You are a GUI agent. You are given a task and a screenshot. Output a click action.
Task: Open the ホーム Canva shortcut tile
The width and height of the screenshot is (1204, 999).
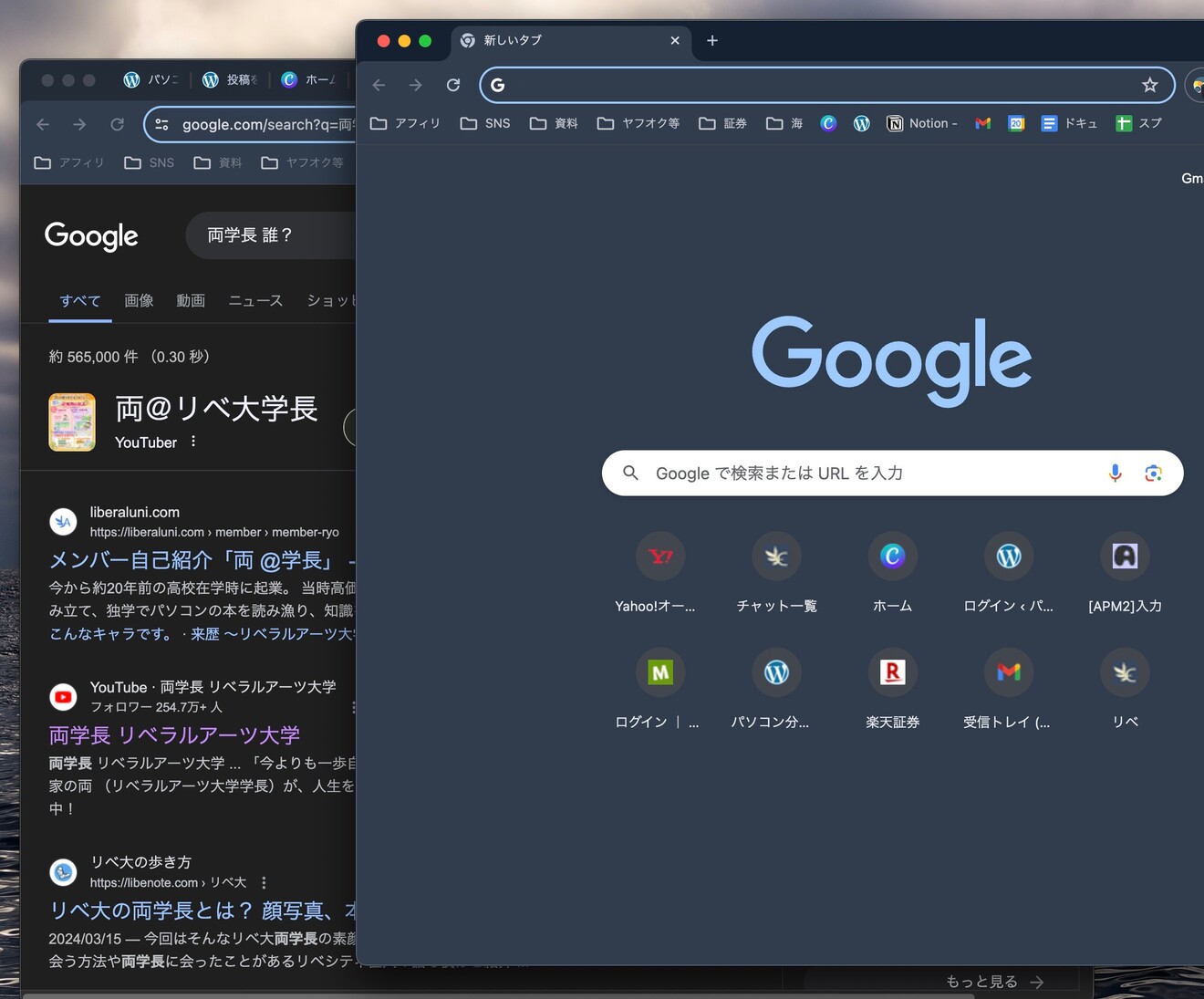(892, 573)
